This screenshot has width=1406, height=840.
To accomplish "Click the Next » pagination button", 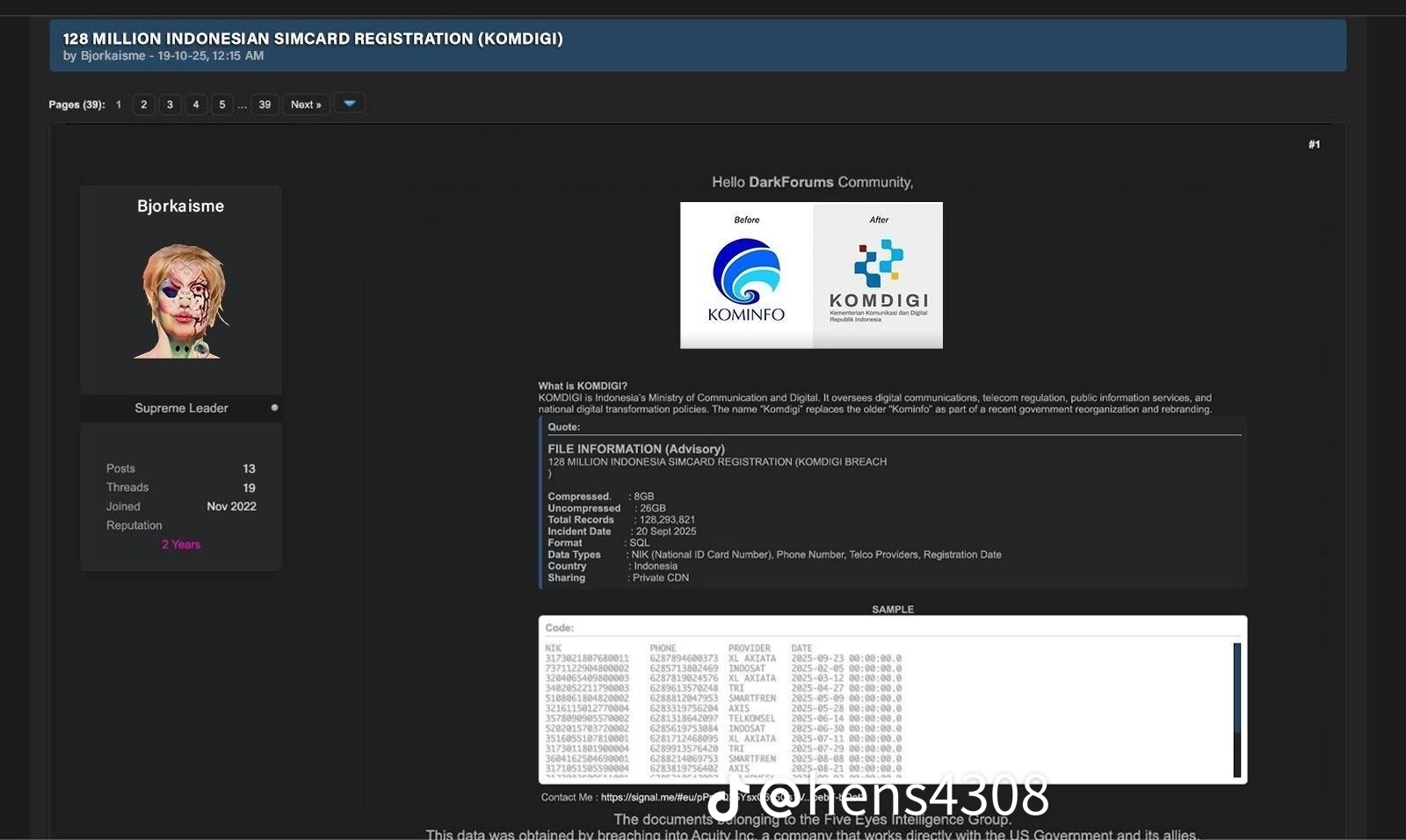I will [306, 105].
